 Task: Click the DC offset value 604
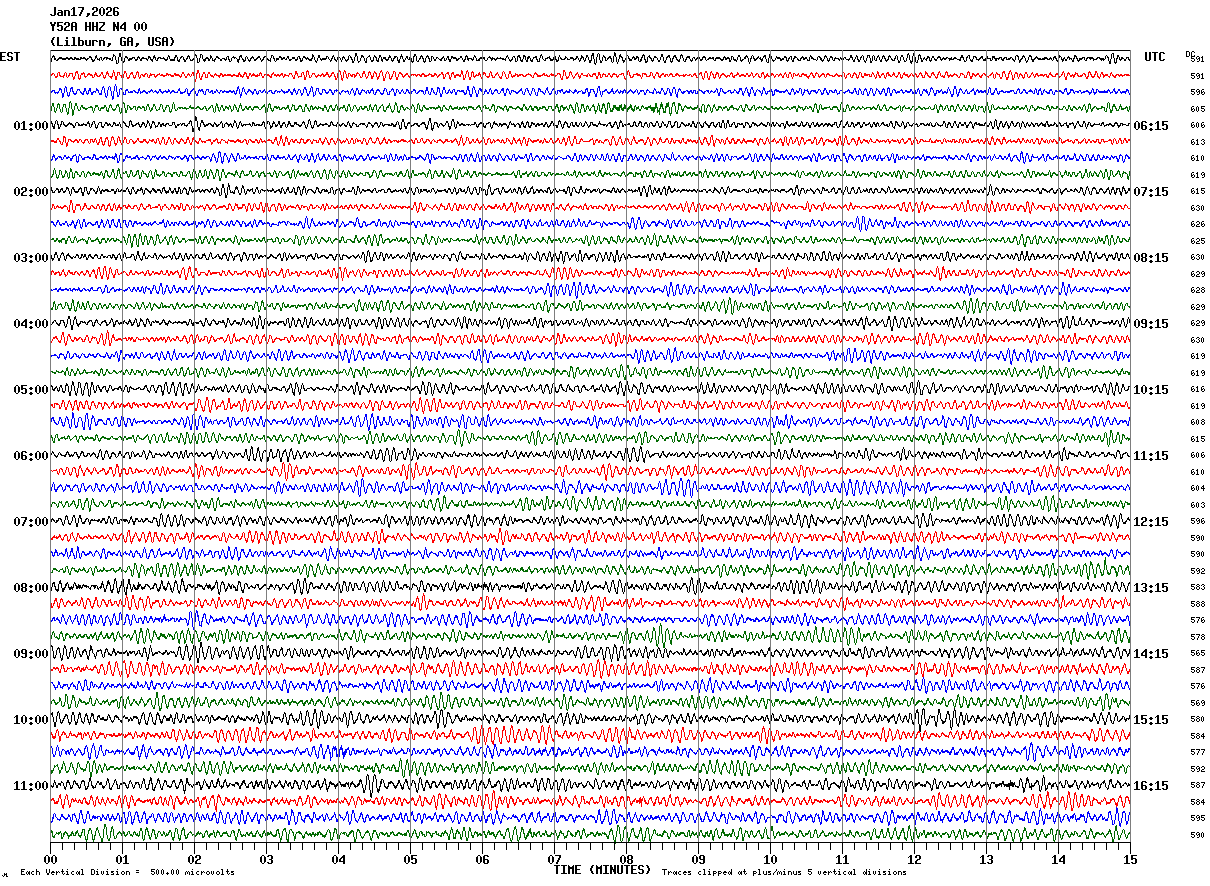click(x=1197, y=488)
